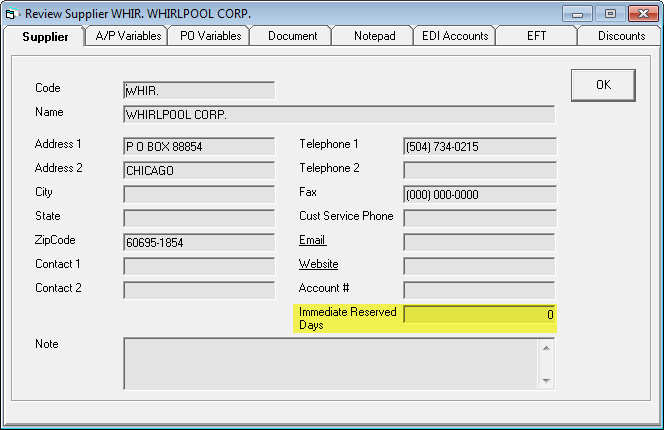Screen dimensions: 664x430
Task: Click the Address 1 field P O BOX 88854
Action: click(199, 147)
